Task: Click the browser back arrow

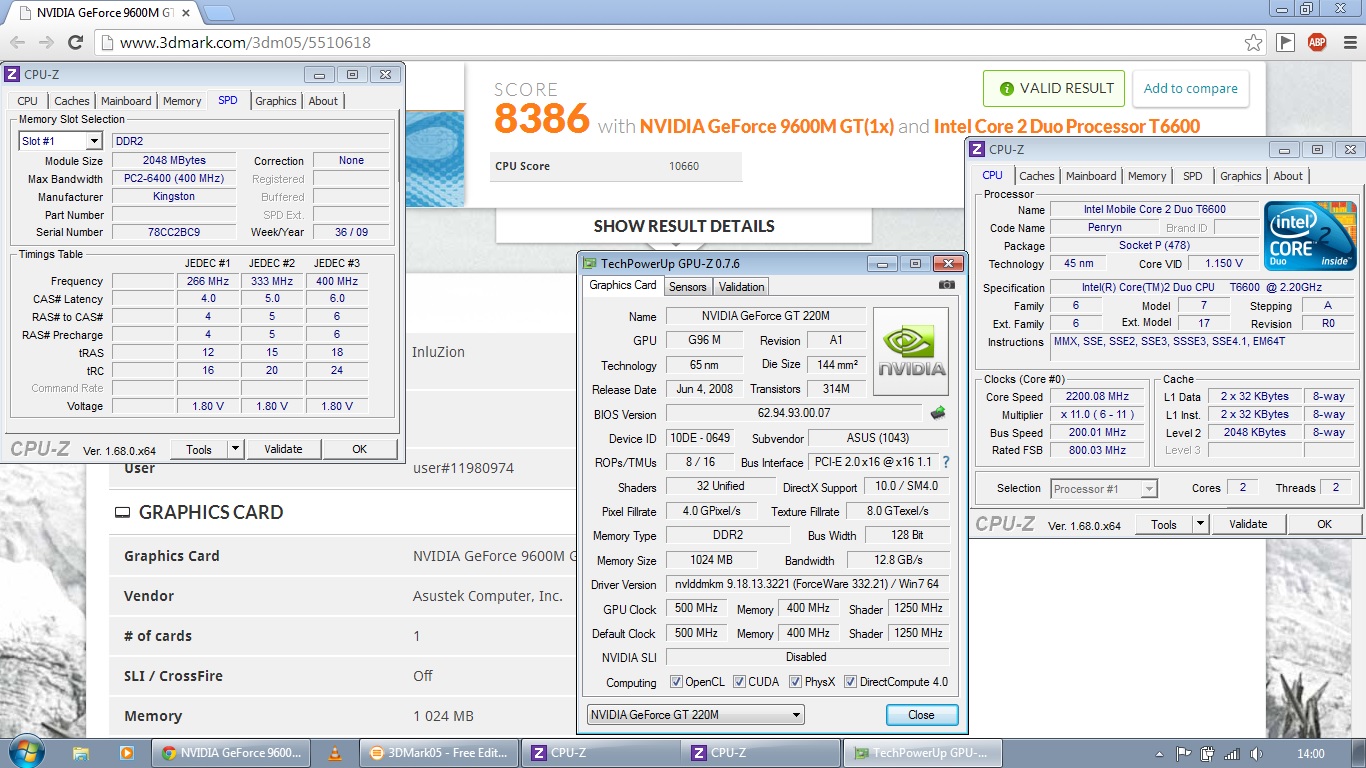Action: (x=17, y=43)
